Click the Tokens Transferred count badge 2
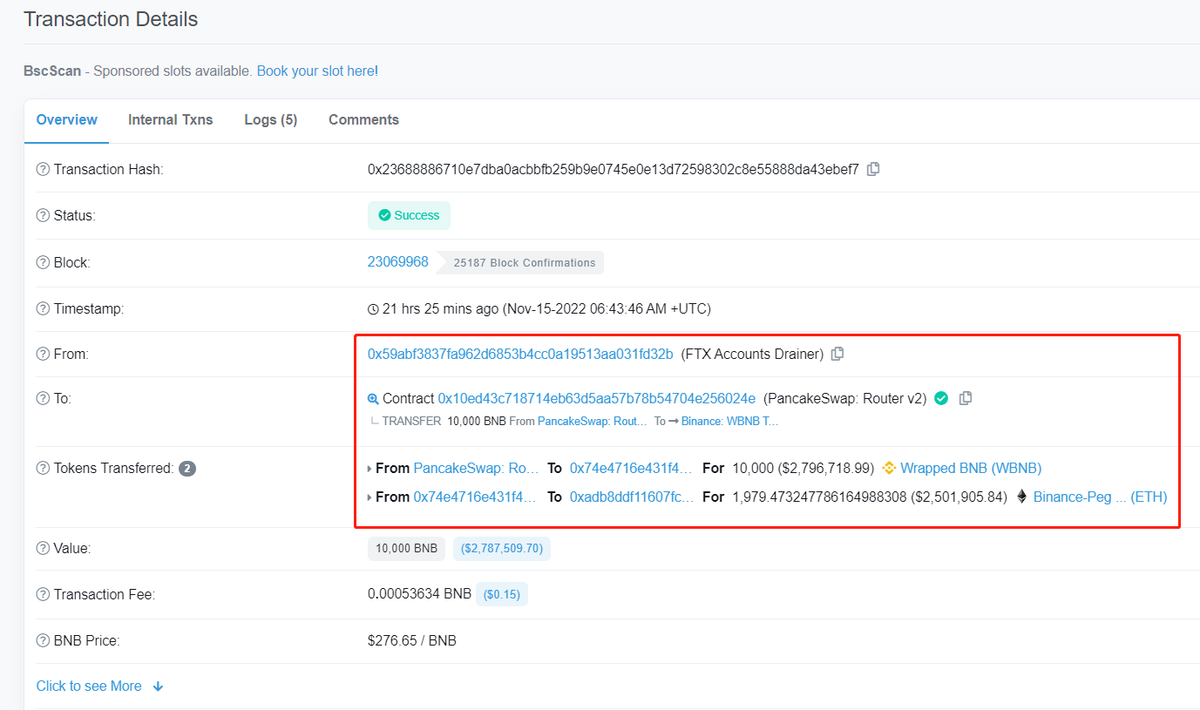1200x710 pixels. (187, 468)
